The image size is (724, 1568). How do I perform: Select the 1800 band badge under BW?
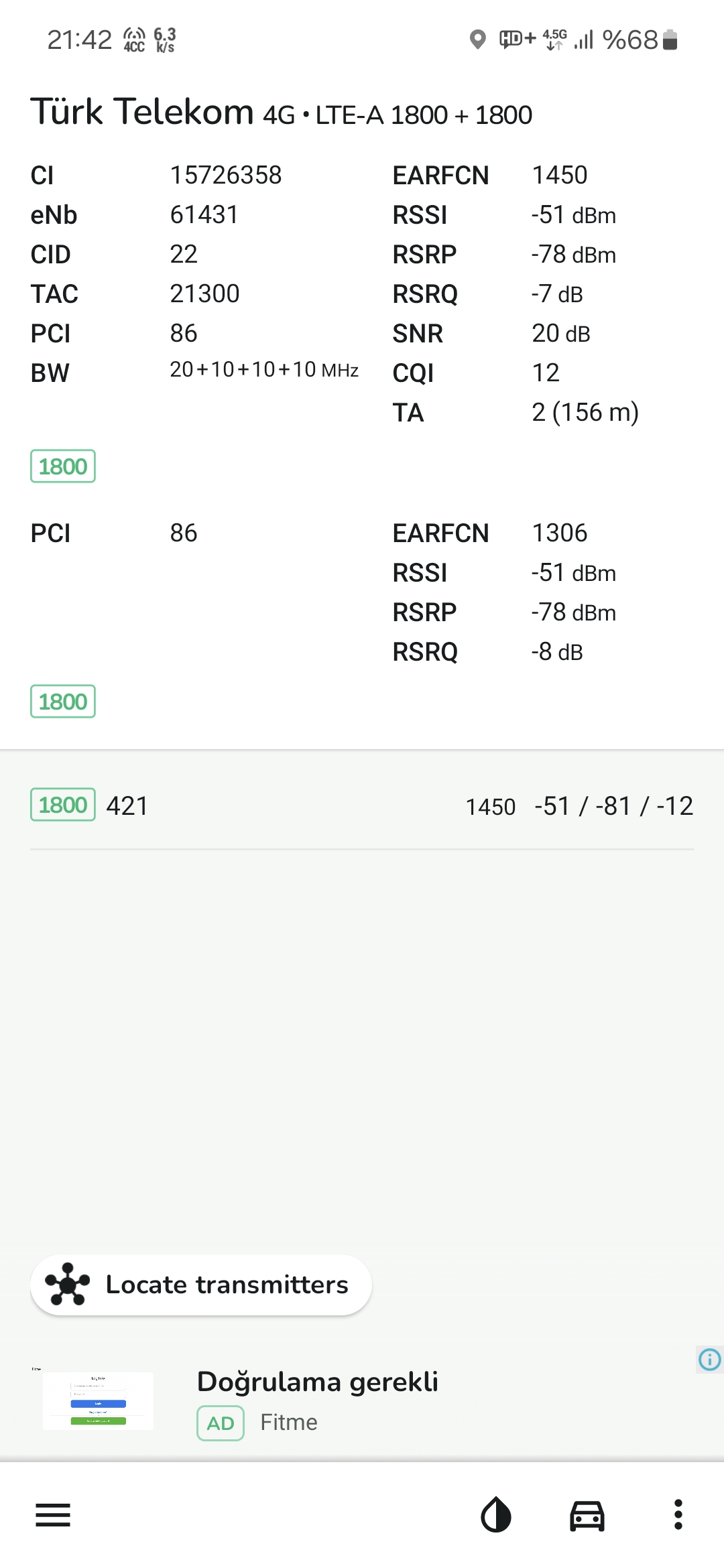(x=63, y=466)
